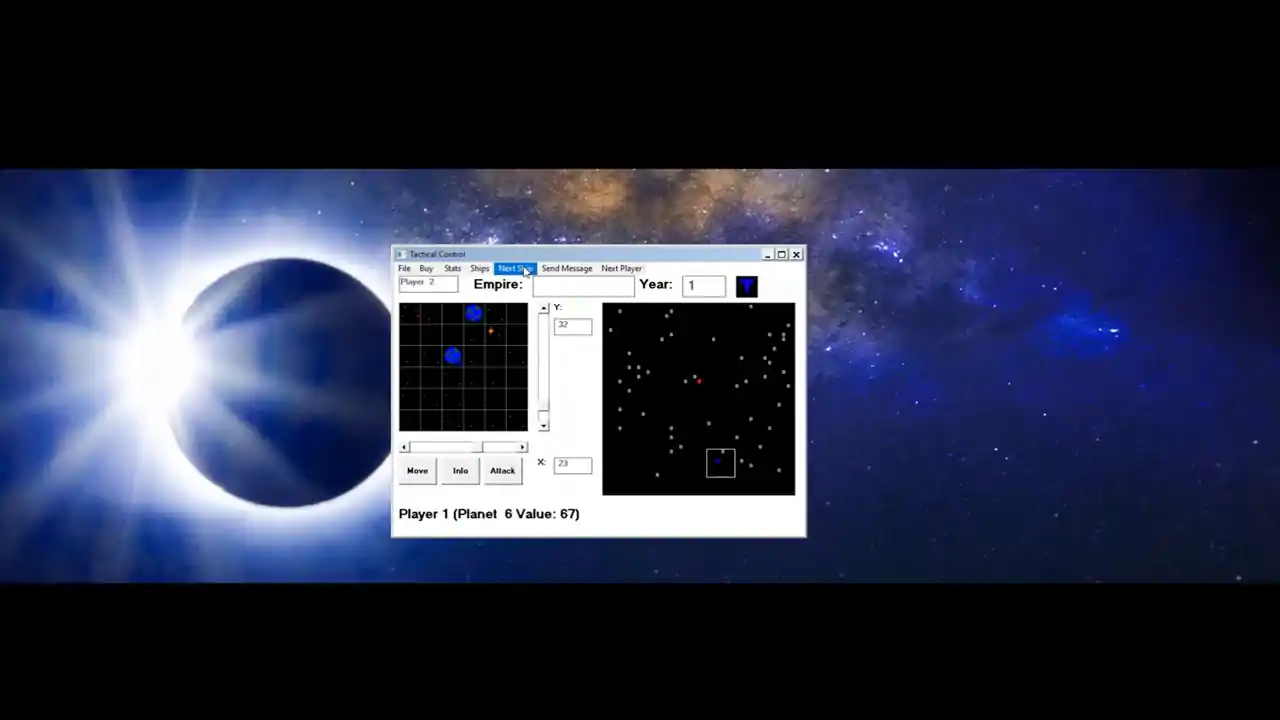Click the horizontal scrollbar left arrow

click(x=404, y=447)
